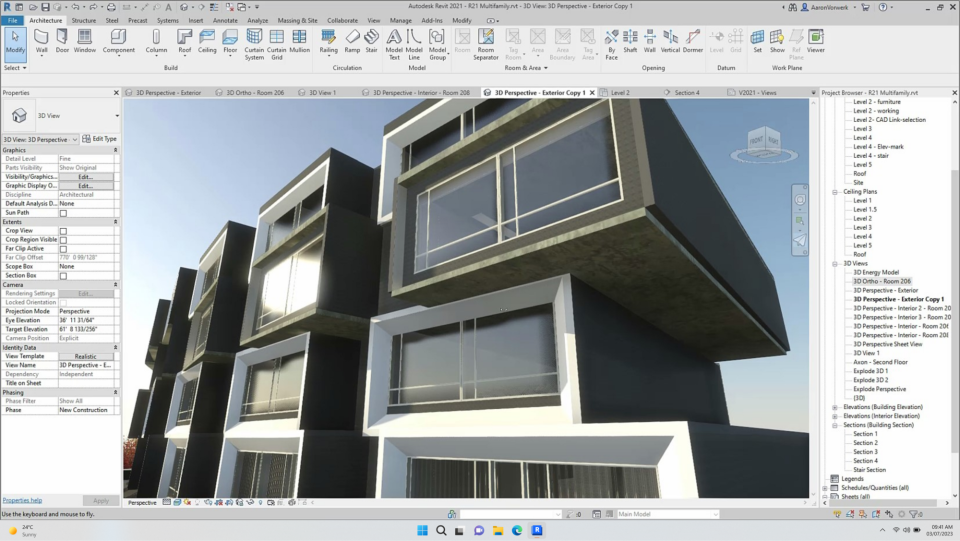Select the Curtain Grid tool

pyautogui.click(x=276, y=40)
